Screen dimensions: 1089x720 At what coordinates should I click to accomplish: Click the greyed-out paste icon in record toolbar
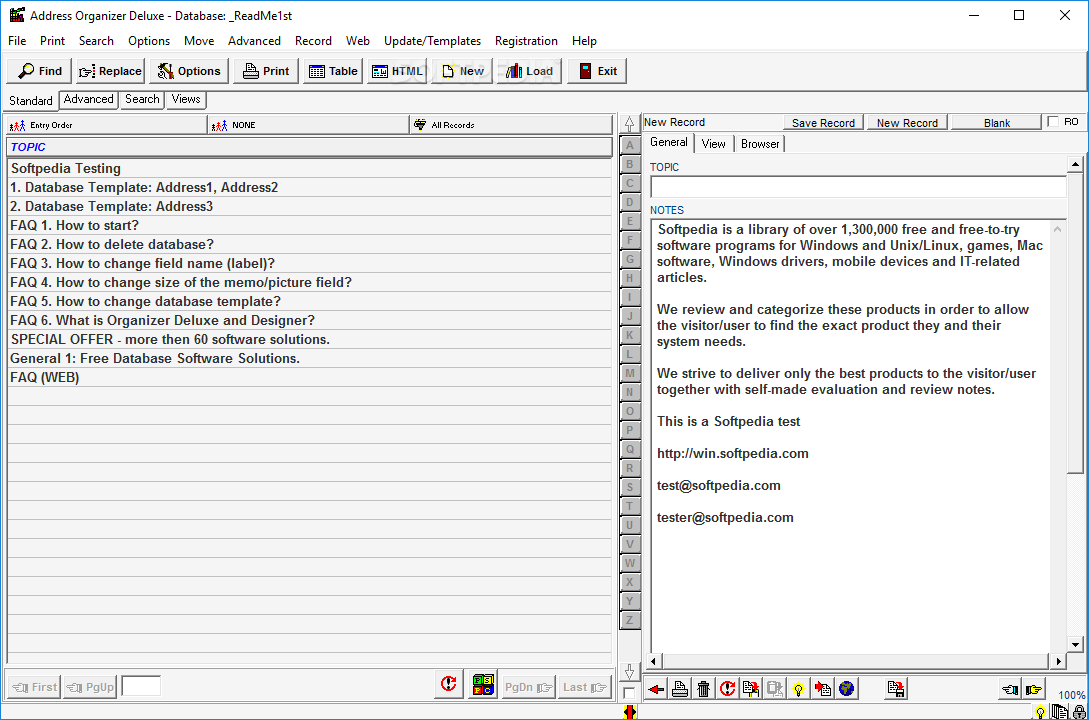click(x=774, y=689)
